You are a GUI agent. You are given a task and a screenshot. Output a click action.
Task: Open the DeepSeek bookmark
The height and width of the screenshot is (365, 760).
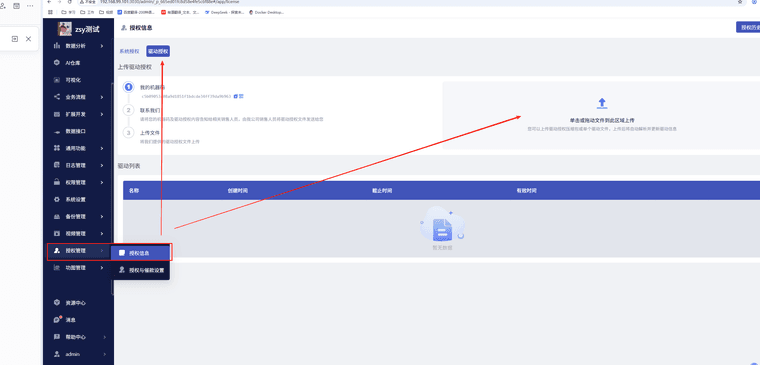[223, 12]
